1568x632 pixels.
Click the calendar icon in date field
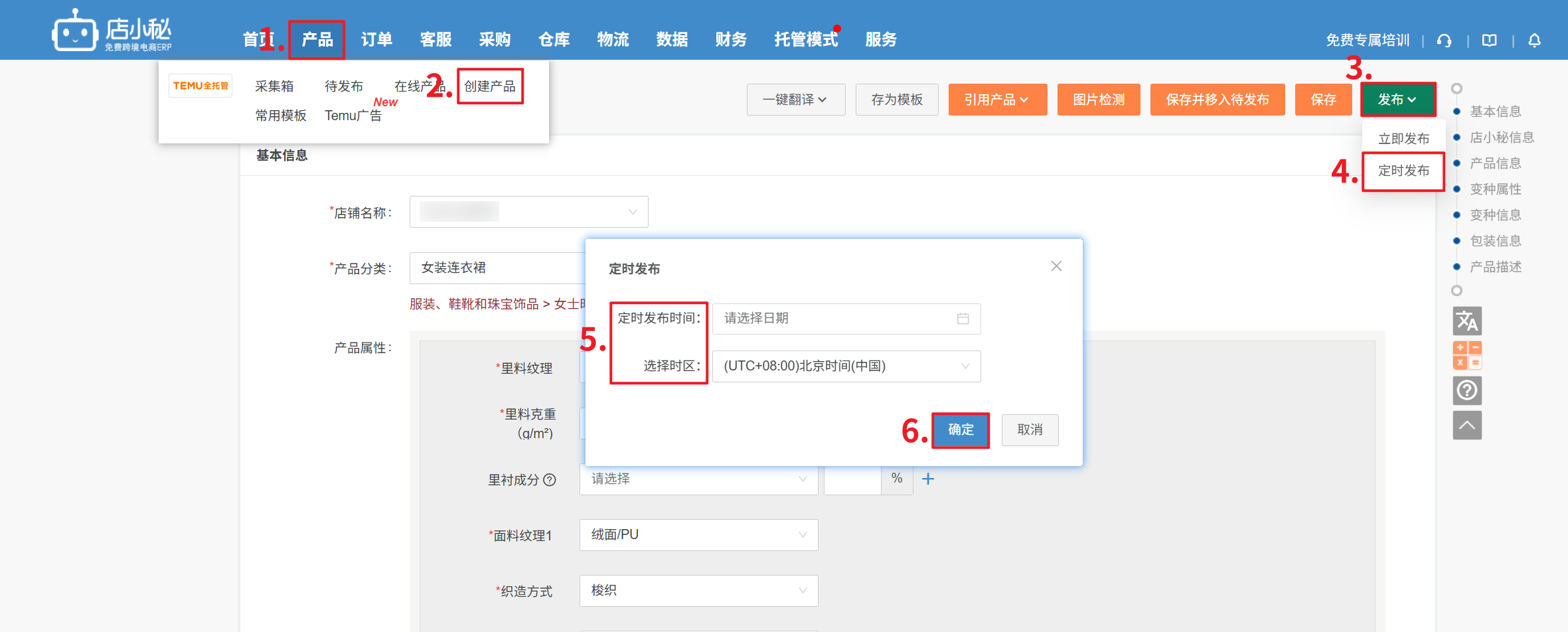(963, 319)
